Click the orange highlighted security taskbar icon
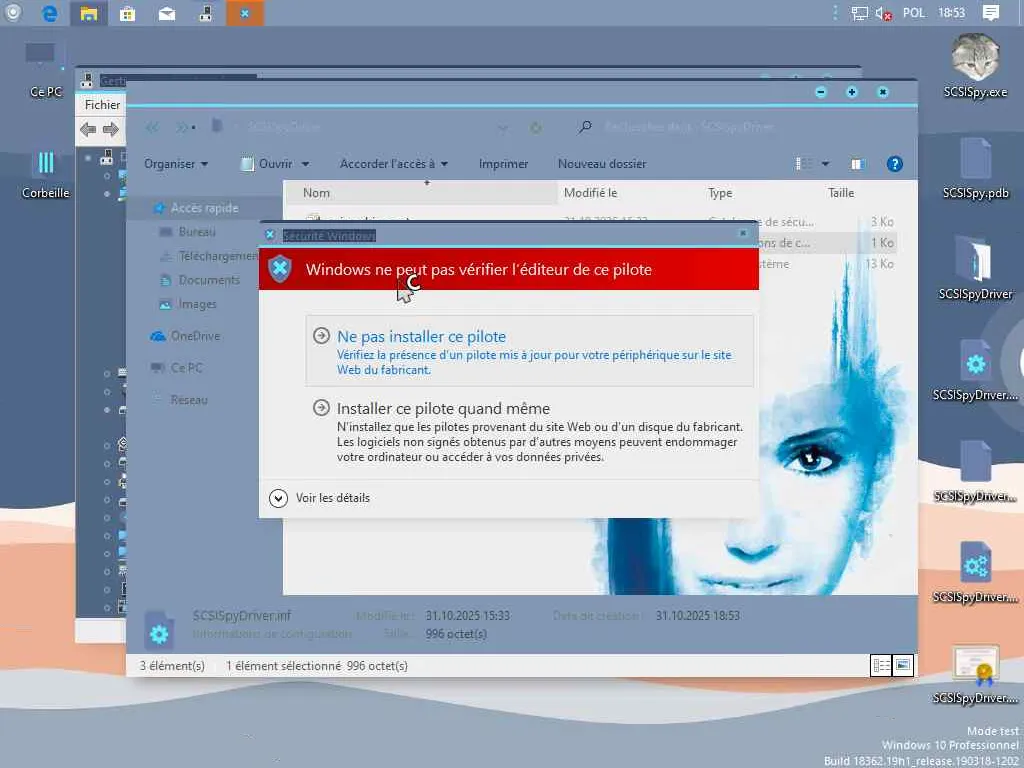The width and height of the screenshot is (1024, 768). (245, 13)
